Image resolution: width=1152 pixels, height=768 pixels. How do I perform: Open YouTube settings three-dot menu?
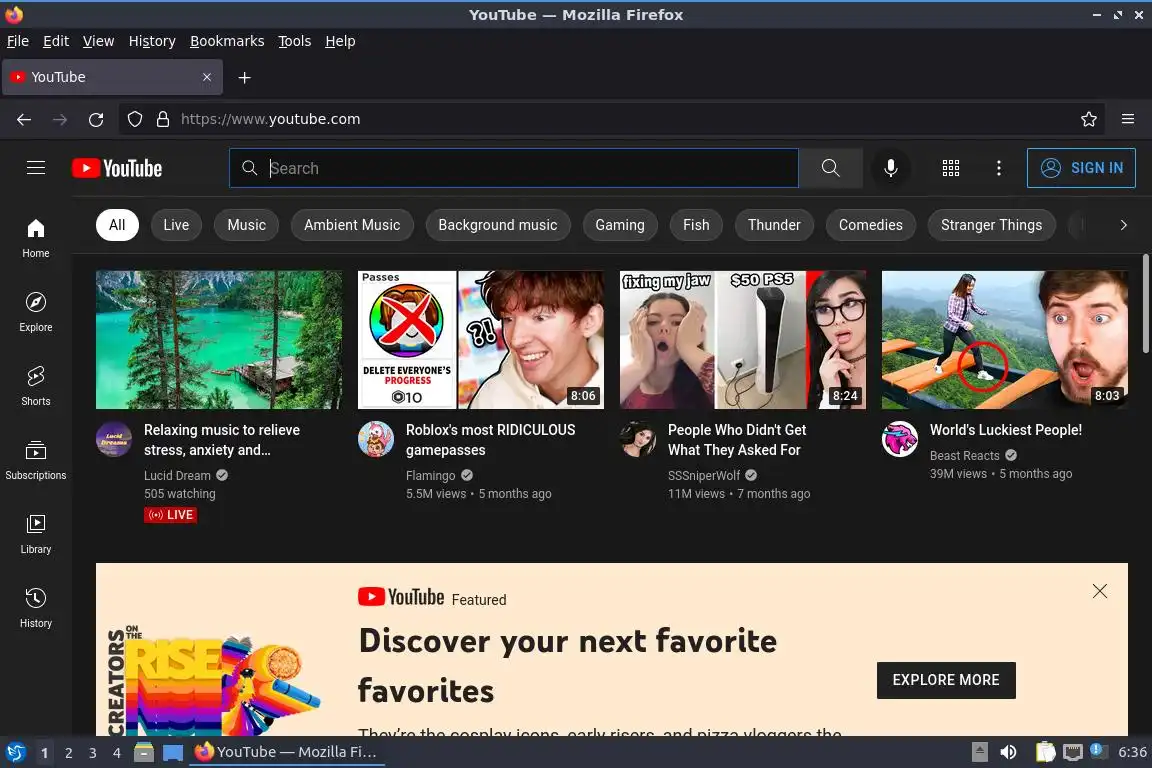tap(998, 168)
